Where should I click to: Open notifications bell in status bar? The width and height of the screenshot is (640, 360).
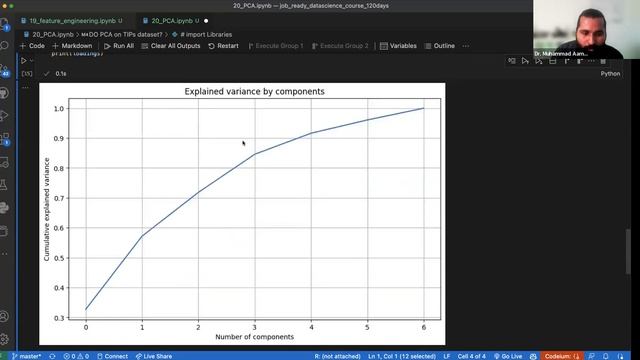606,356
